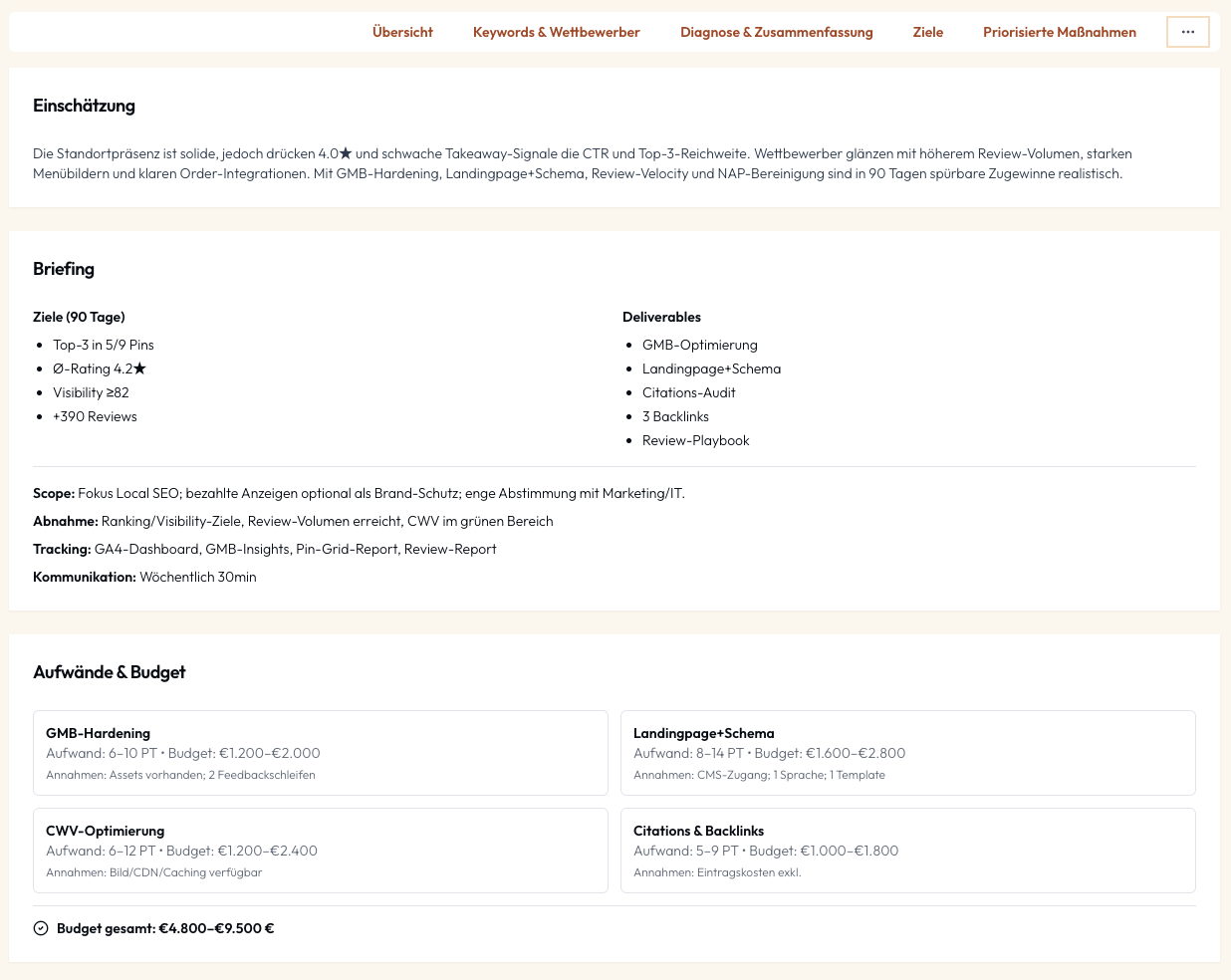Navigate to Priorisierte Maßnahmen
1231x980 pixels.
pos(1060,32)
